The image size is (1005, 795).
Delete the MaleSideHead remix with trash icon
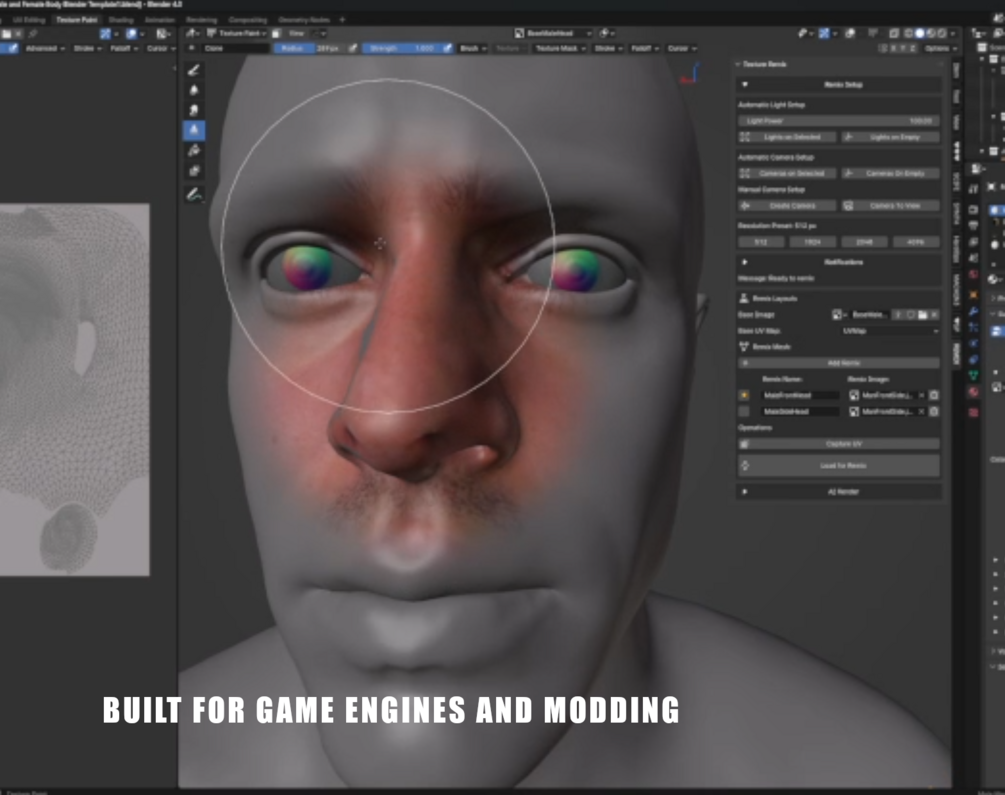tap(934, 412)
